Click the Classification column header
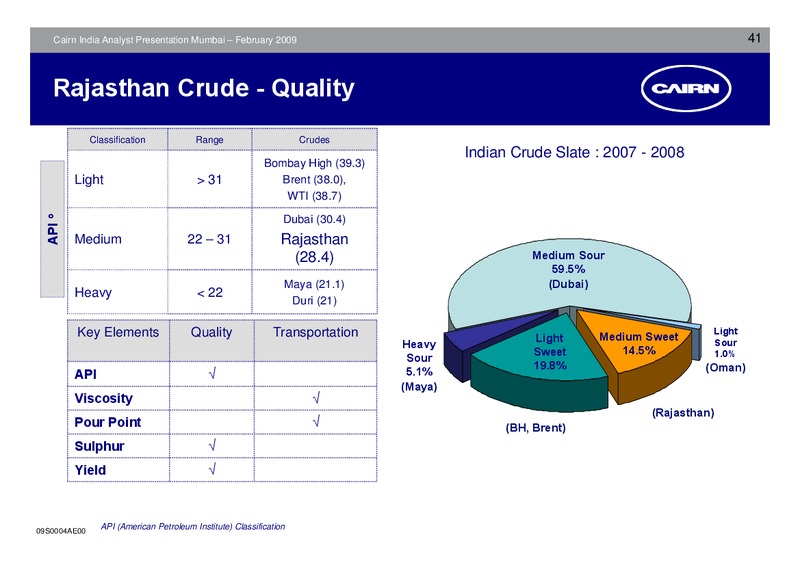The height and width of the screenshot is (565, 800). (117, 140)
